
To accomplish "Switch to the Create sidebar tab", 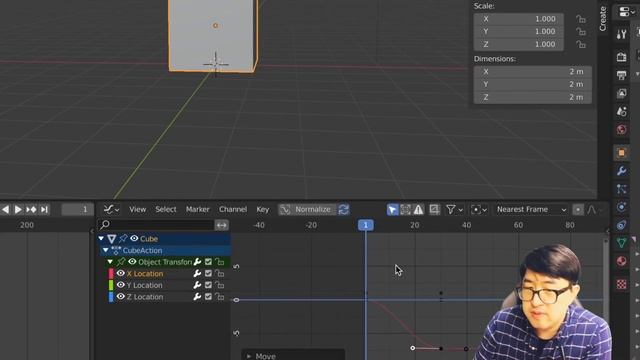I will tap(603, 18).
